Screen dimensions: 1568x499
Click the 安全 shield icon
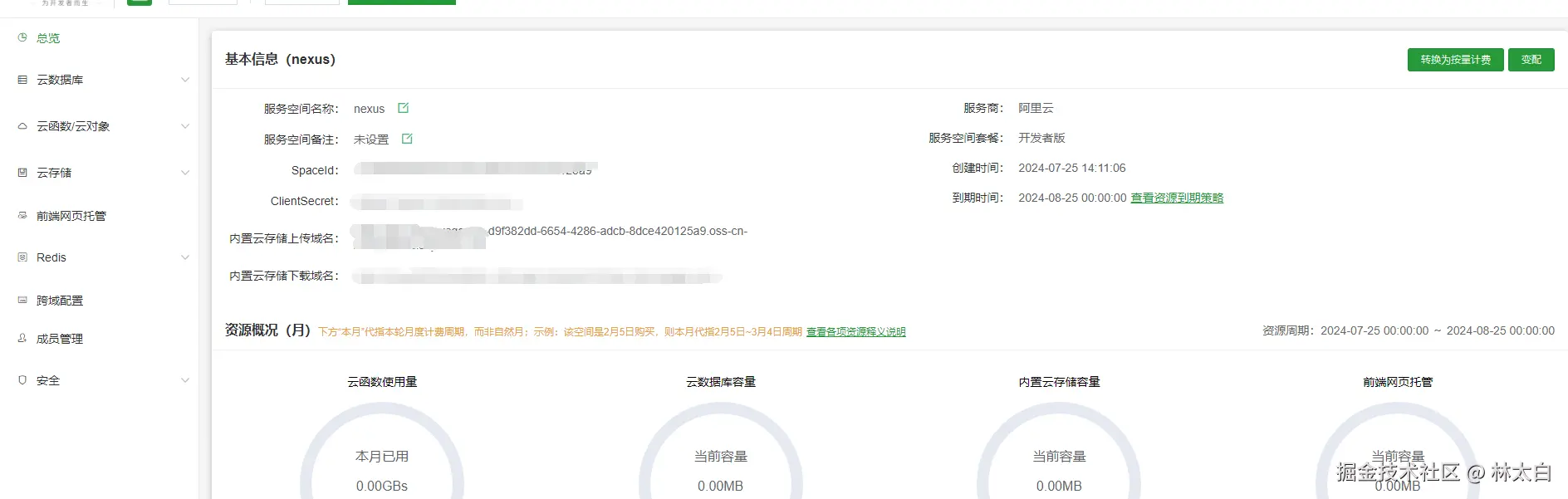pos(22,380)
